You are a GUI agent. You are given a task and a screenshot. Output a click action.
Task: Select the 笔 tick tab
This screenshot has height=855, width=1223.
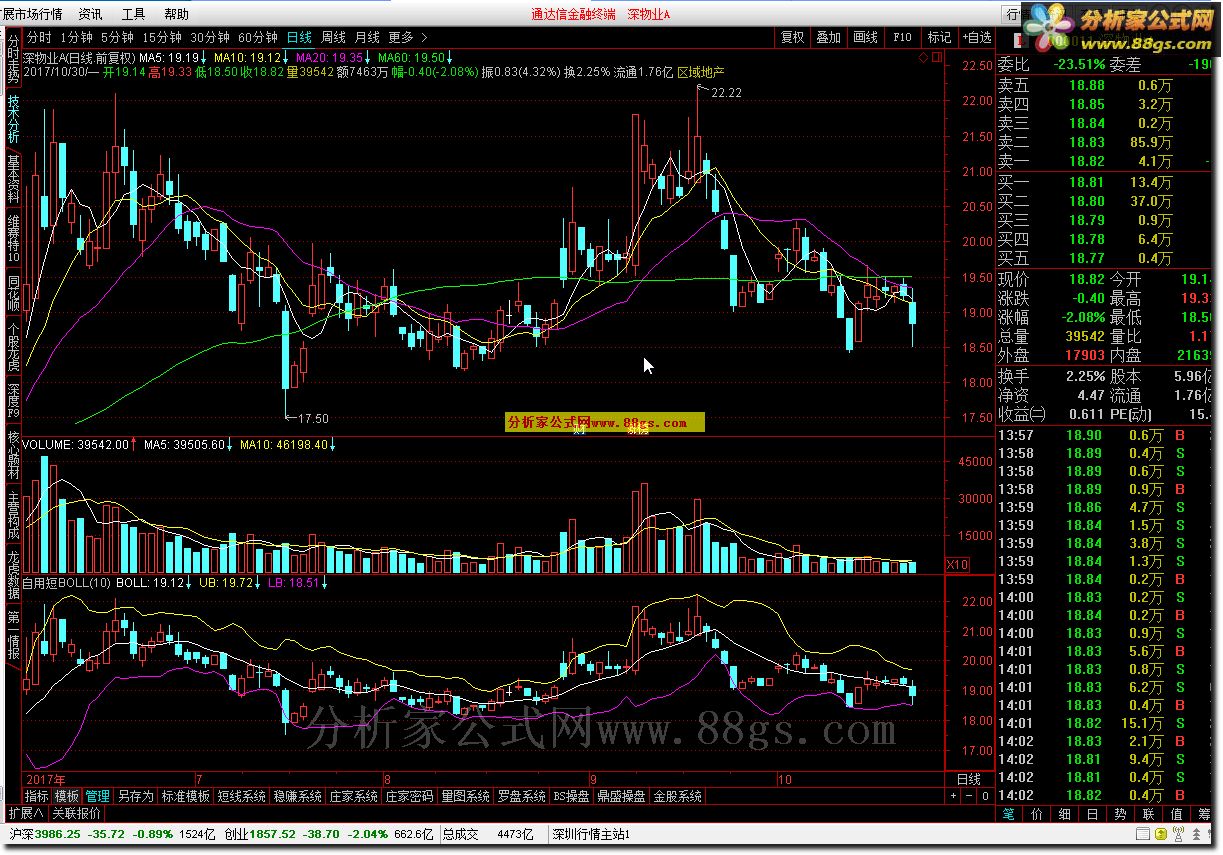coord(1009,814)
